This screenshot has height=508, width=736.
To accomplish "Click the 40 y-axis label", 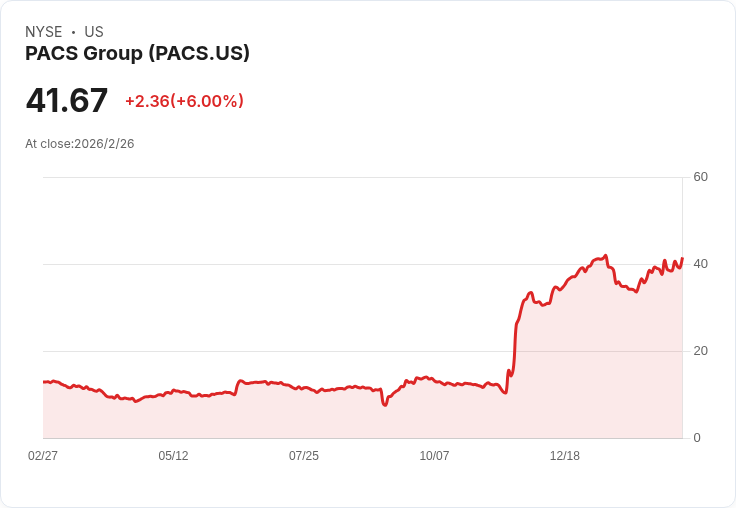I will tap(700, 264).
